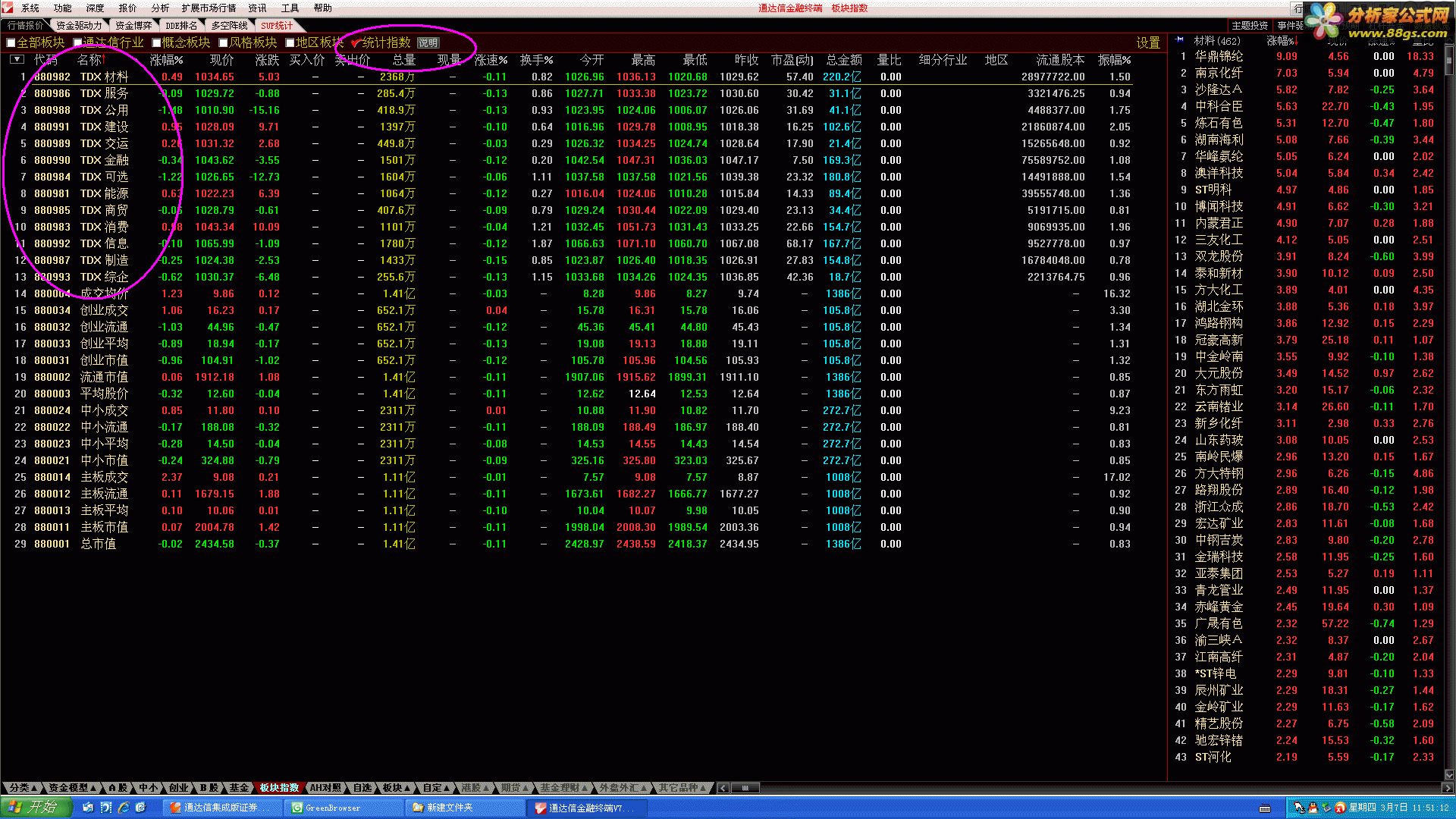
Task: Check the 通达信行业 checkbox
Action: [77, 42]
